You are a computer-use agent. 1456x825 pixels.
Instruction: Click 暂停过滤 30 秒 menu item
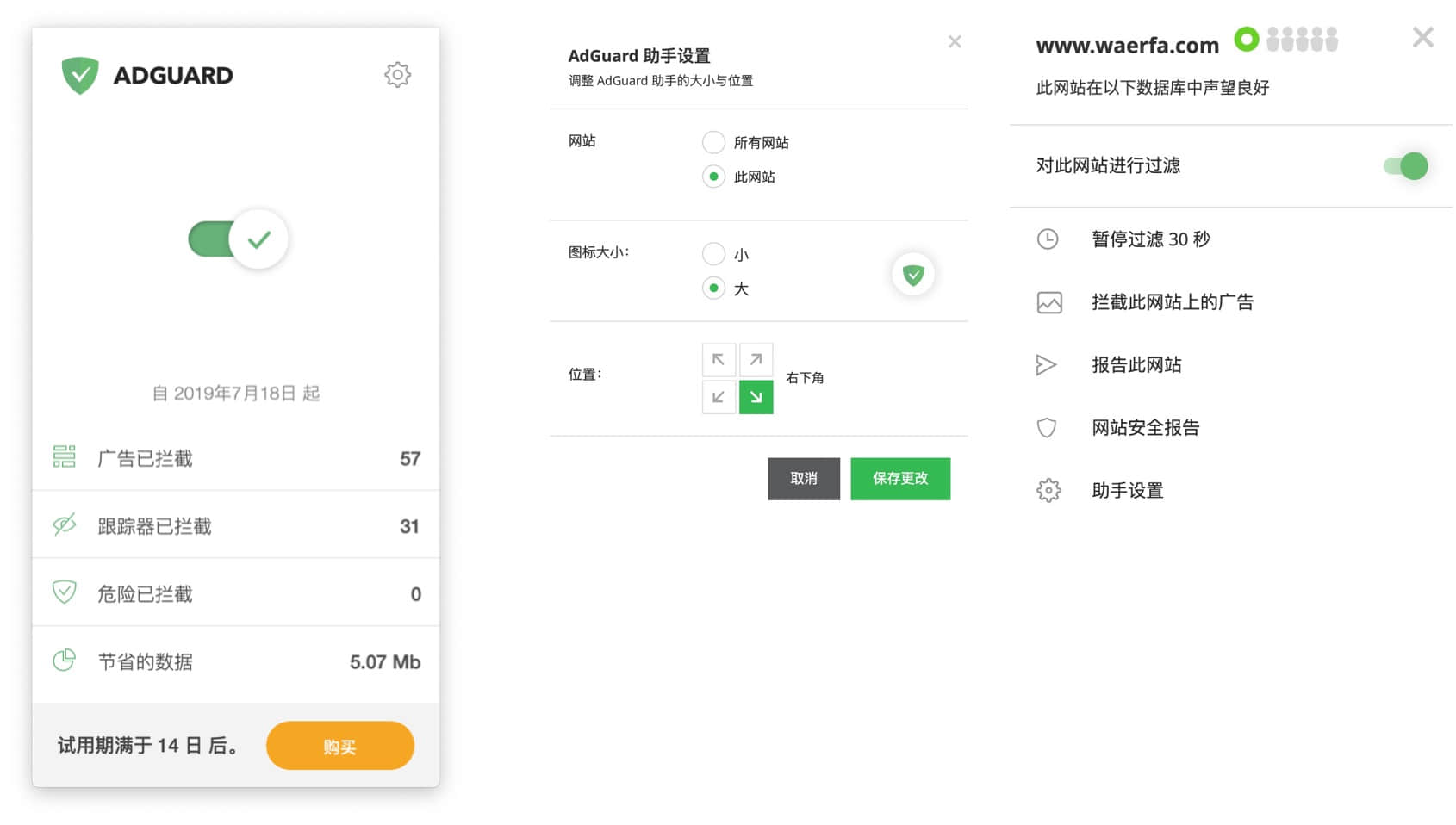pyautogui.click(x=1150, y=239)
